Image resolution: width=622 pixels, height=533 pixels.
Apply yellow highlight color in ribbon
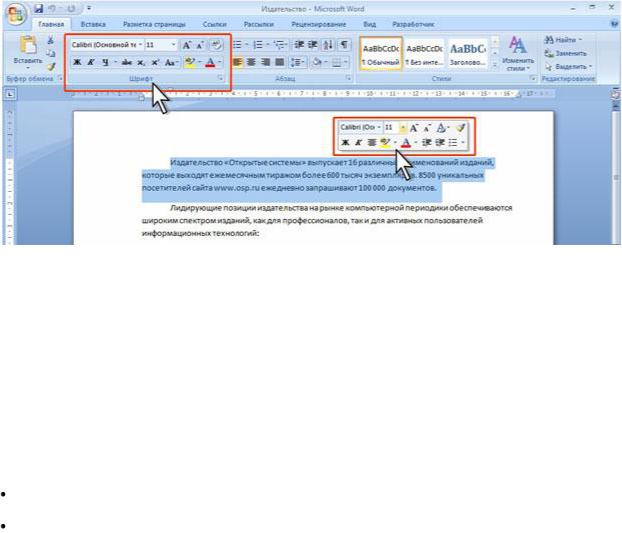[190, 62]
